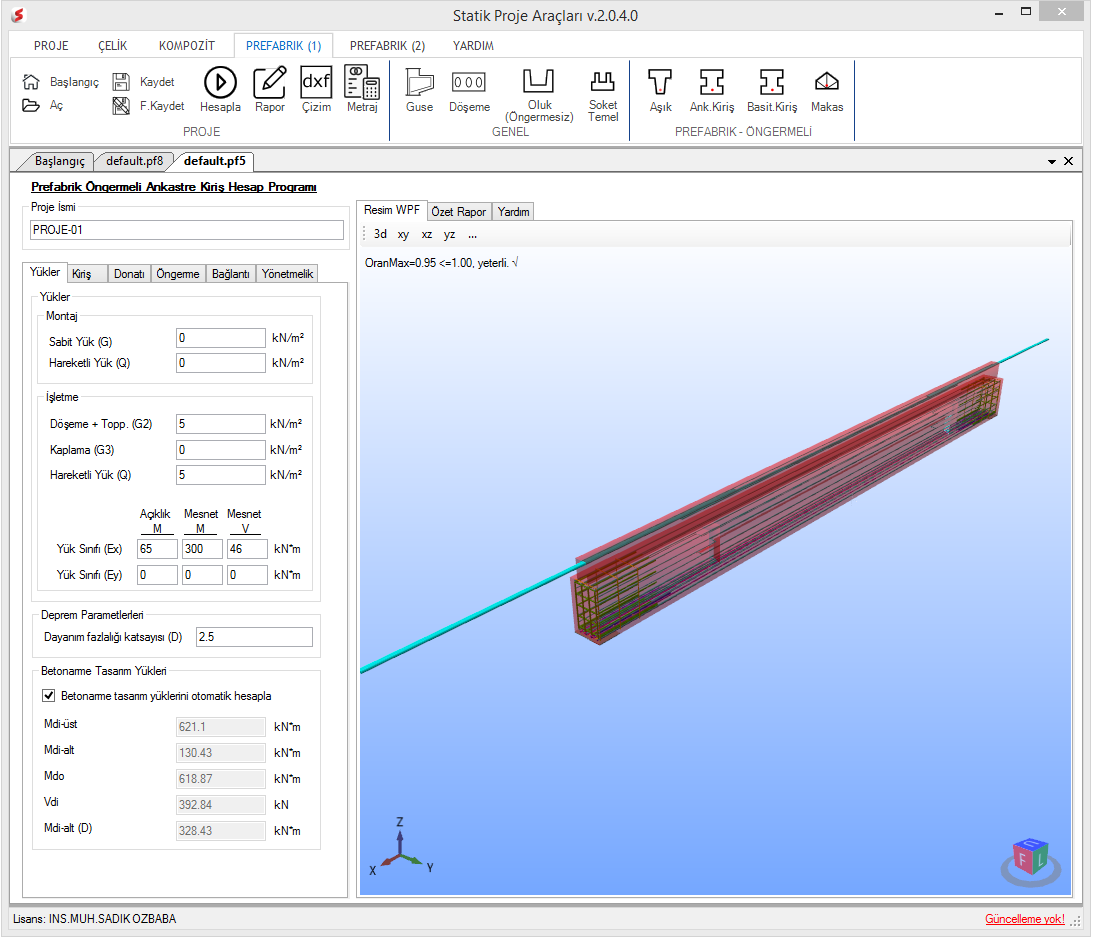This screenshot has width=1093, height=938.
Task: Close the active document tab
Action: point(1069,161)
